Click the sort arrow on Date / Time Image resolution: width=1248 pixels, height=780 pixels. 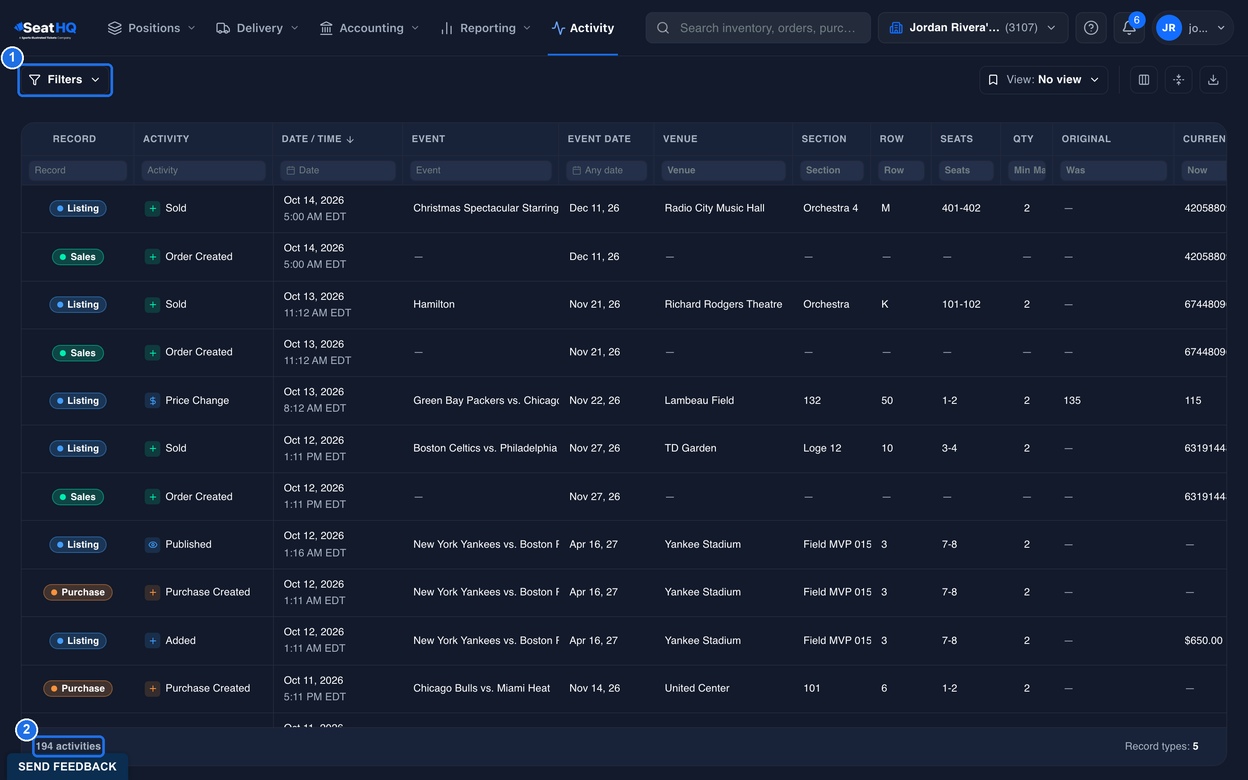(x=351, y=139)
